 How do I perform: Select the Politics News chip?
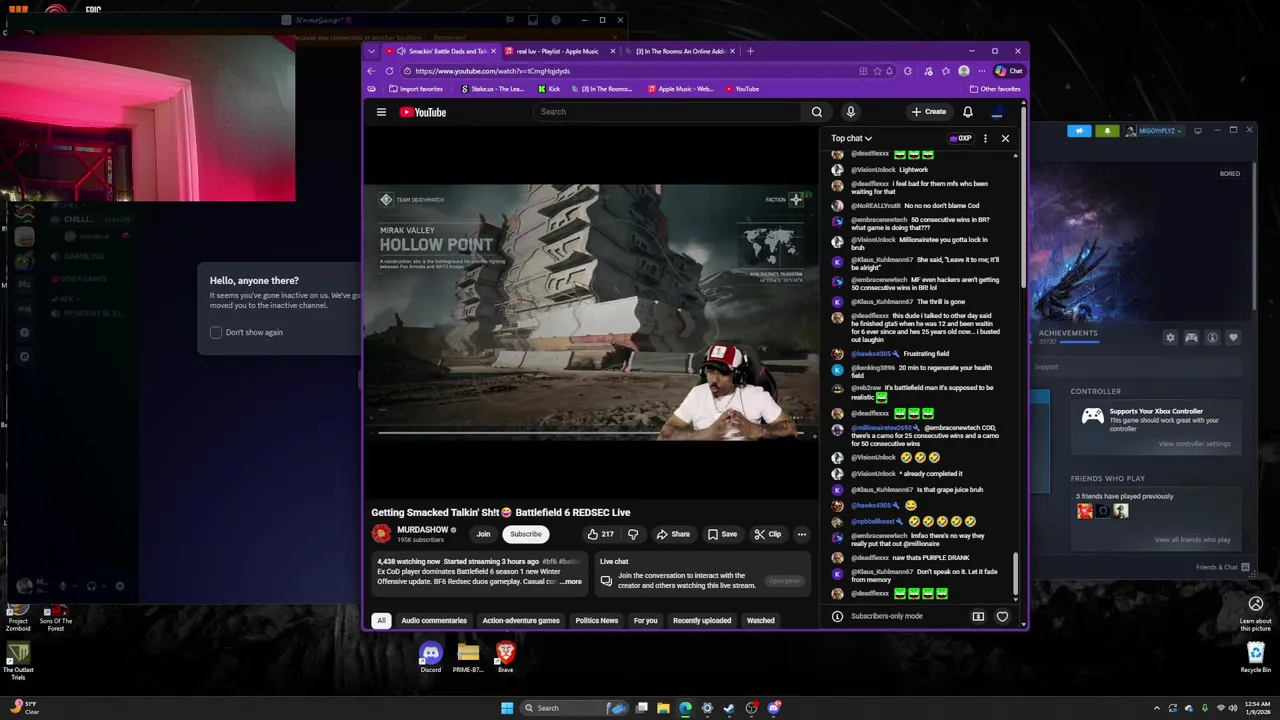[x=596, y=620]
